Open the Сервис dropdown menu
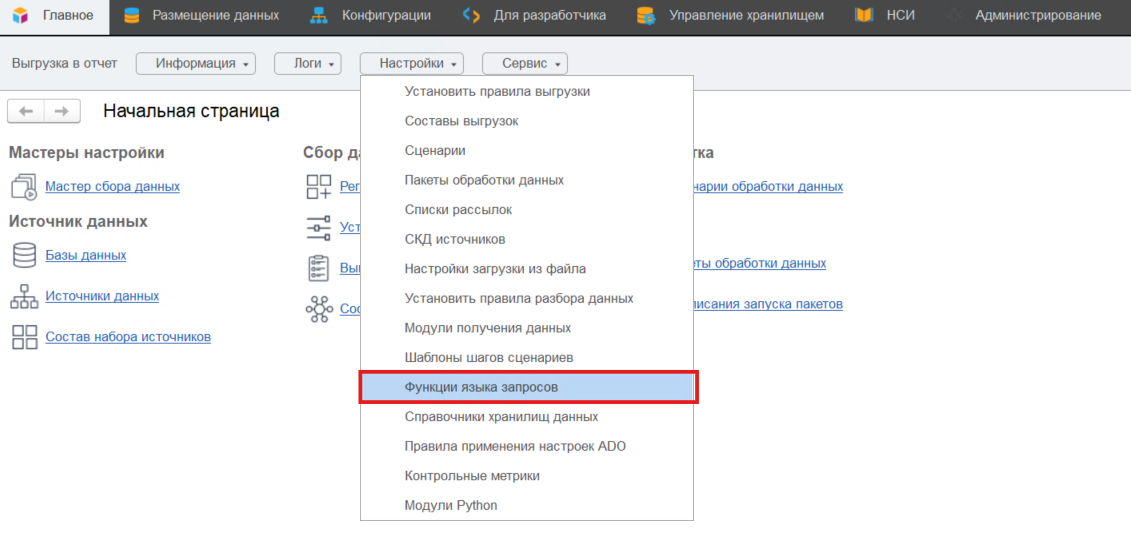Viewport: 1131px width, 538px height. click(525, 63)
